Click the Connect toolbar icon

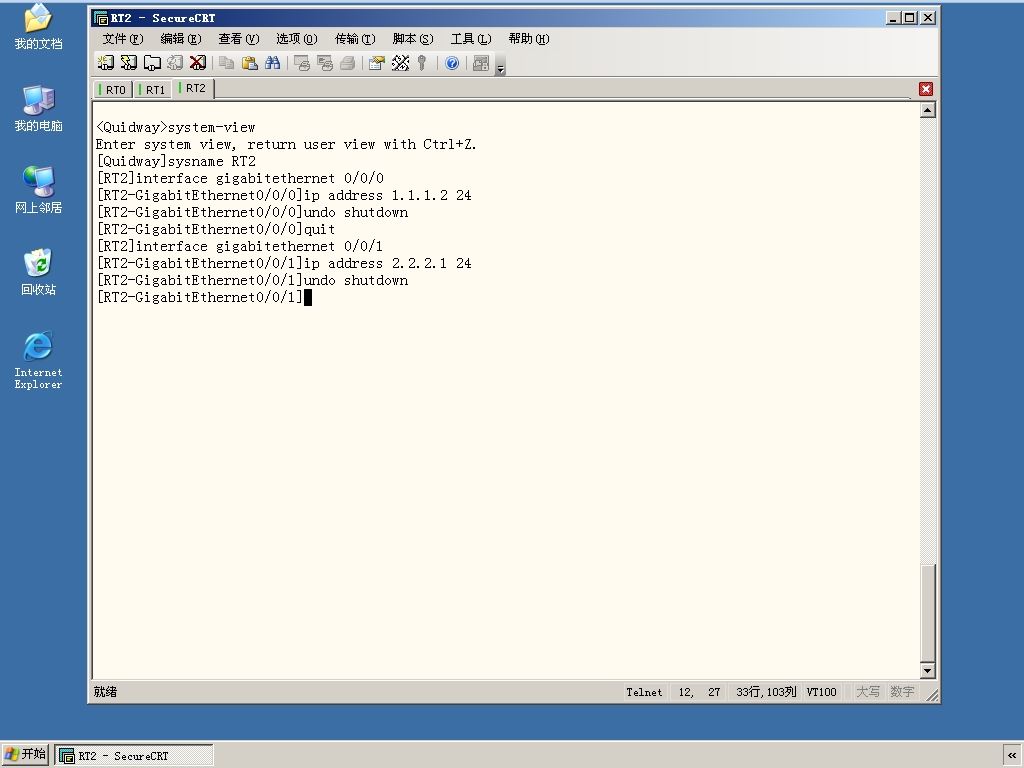coord(106,63)
